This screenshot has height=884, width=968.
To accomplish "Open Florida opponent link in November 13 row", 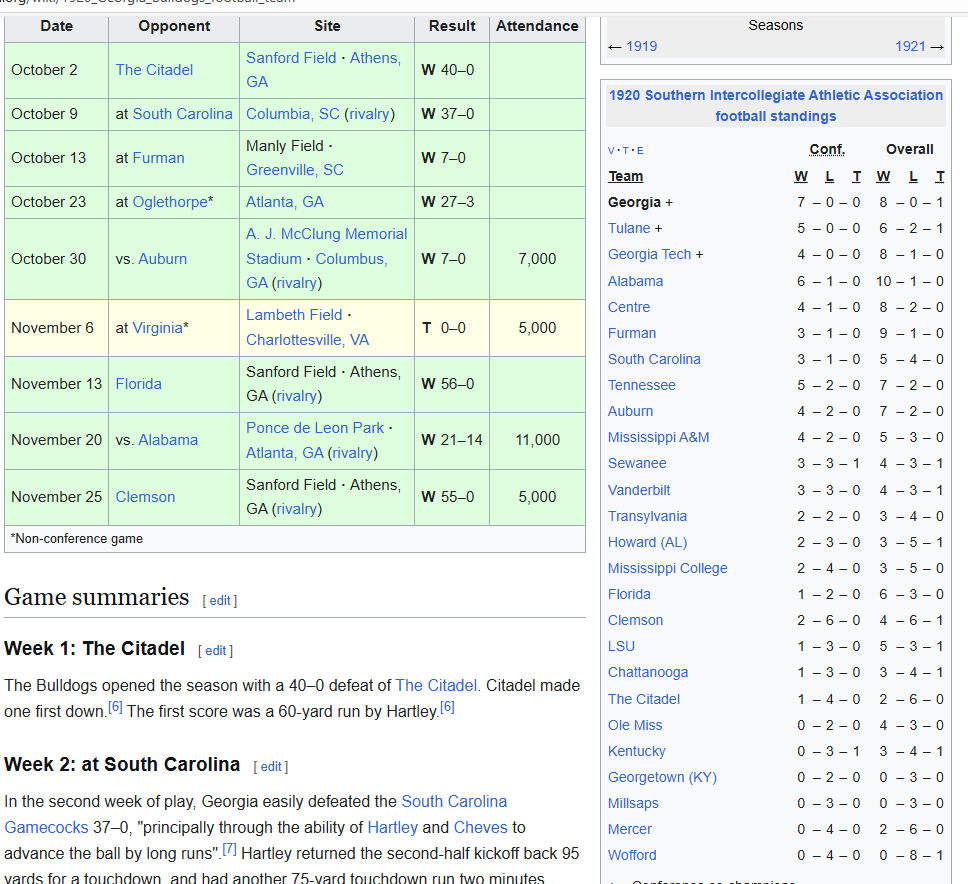I will click(138, 384).
